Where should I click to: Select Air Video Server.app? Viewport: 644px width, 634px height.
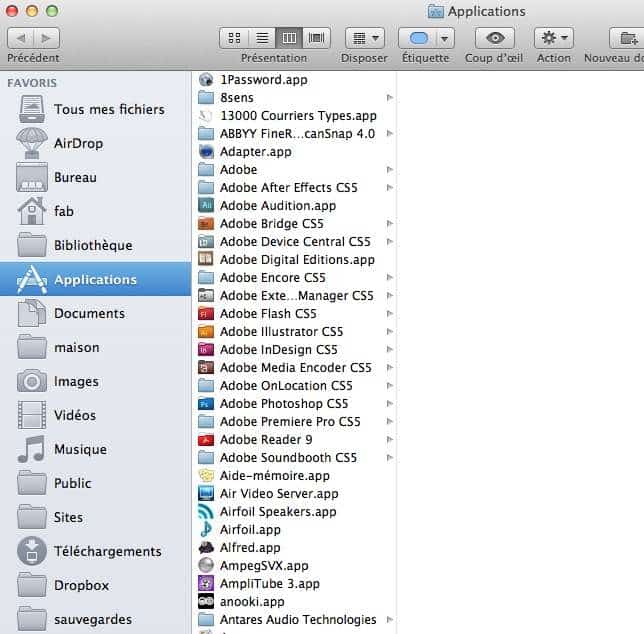[294, 494]
